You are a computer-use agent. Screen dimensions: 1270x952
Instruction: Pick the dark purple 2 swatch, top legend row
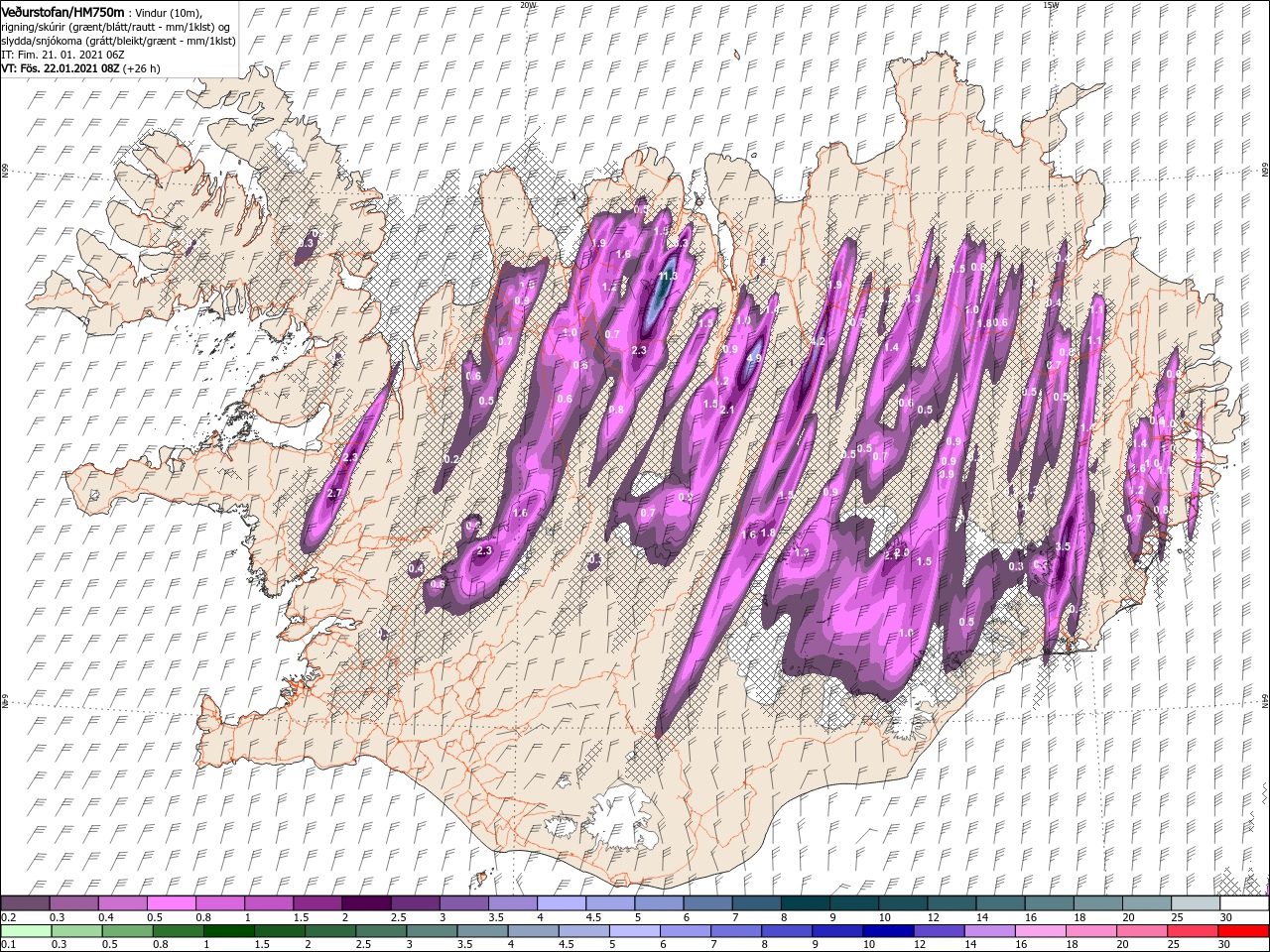366,903
